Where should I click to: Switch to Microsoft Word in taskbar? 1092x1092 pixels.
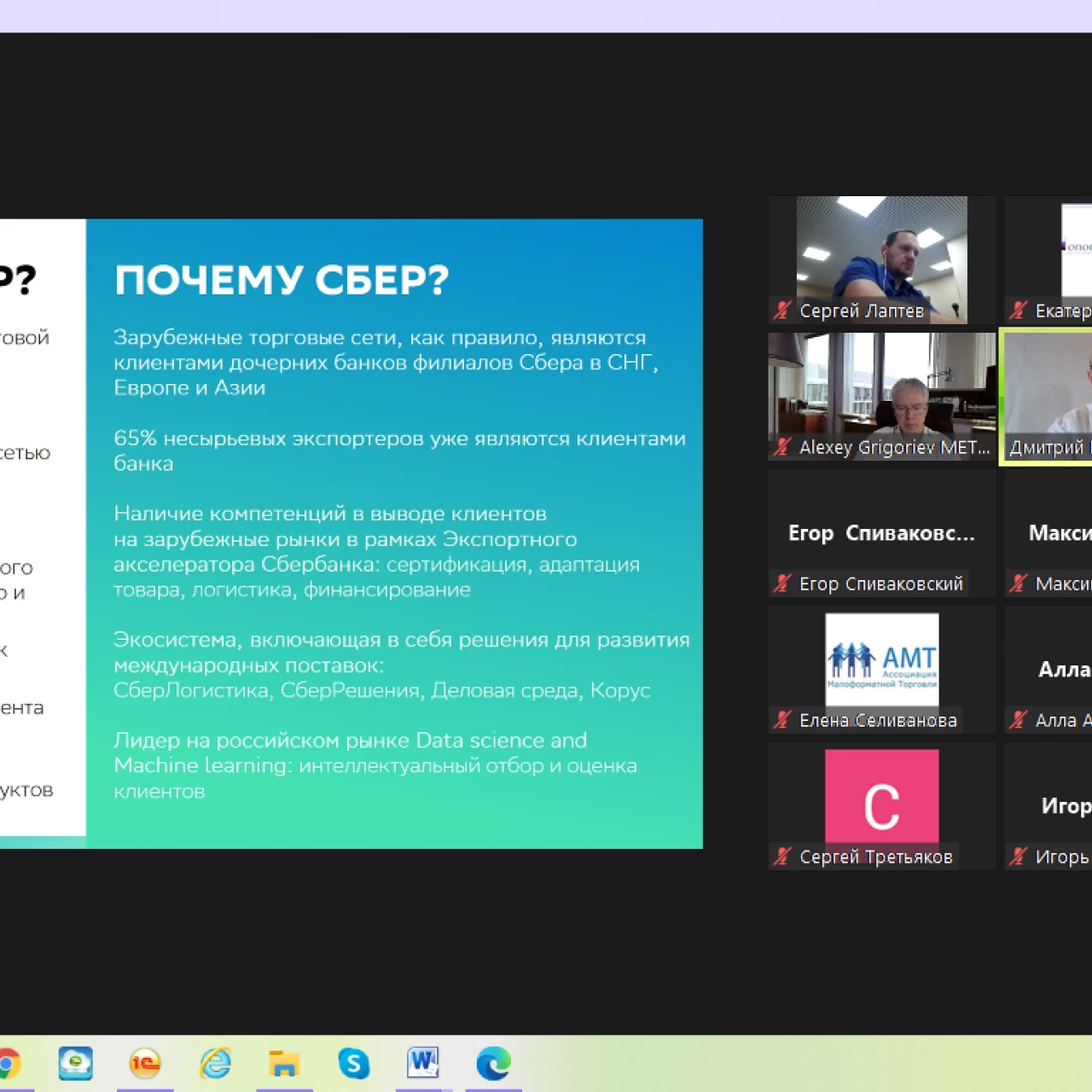pyautogui.click(x=423, y=1063)
